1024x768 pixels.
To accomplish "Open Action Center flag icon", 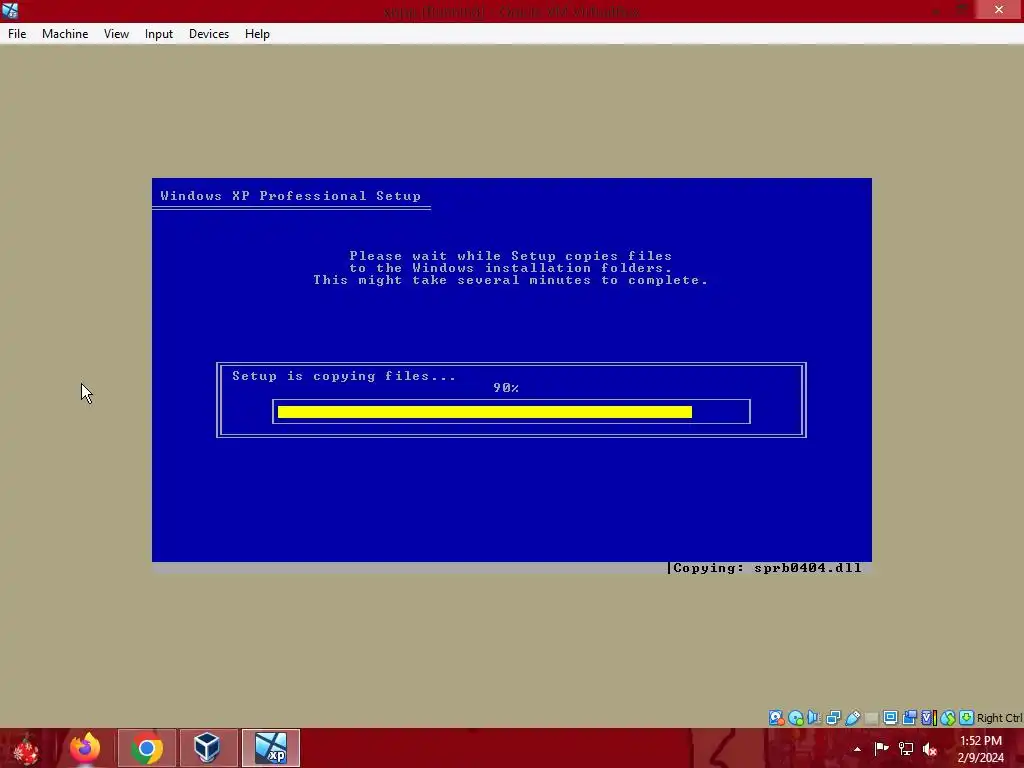I will (x=882, y=748).
